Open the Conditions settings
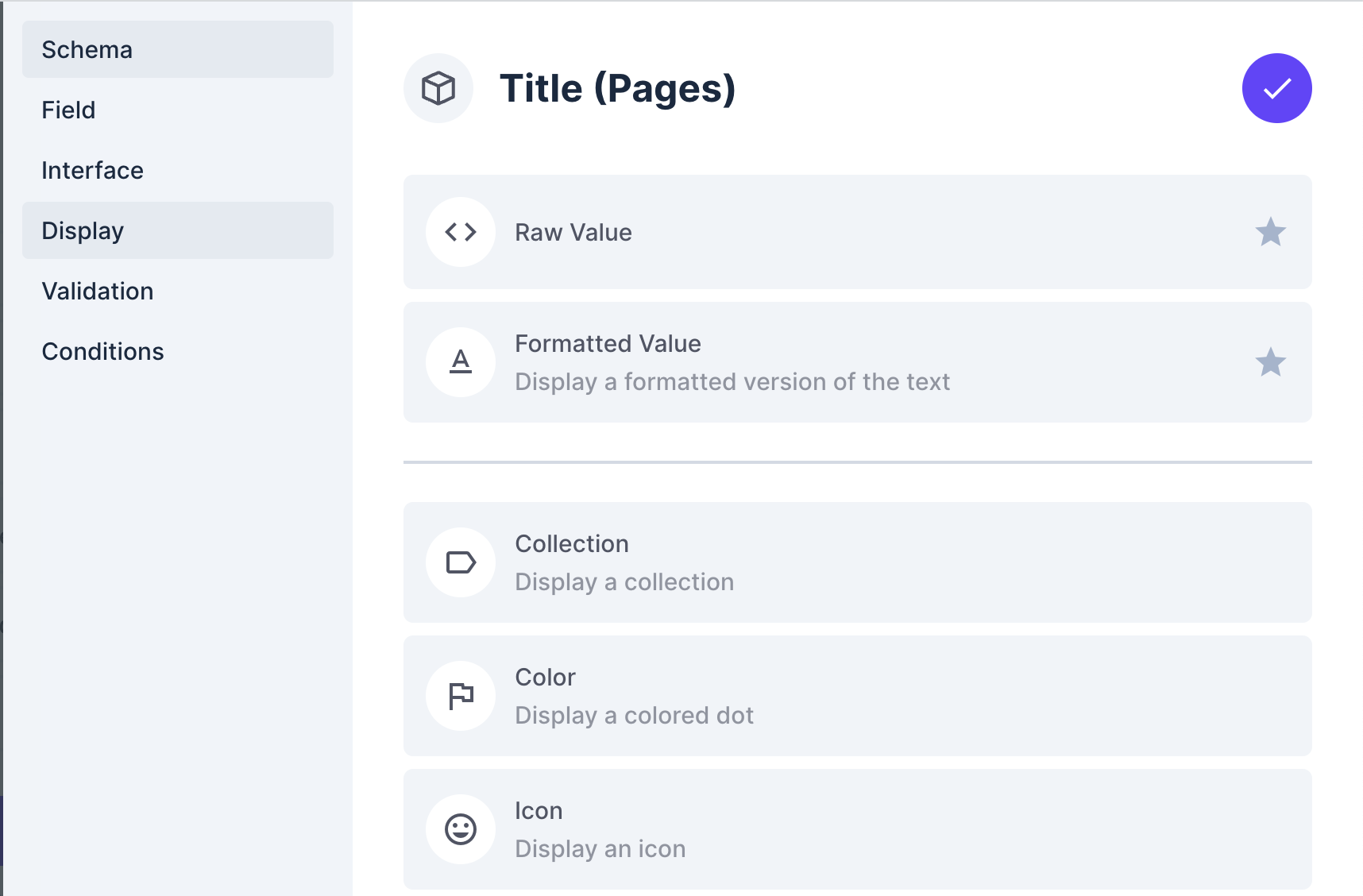Image resolution: width=1363 pixels, height=896 pixels. click(x=103, y=351)
